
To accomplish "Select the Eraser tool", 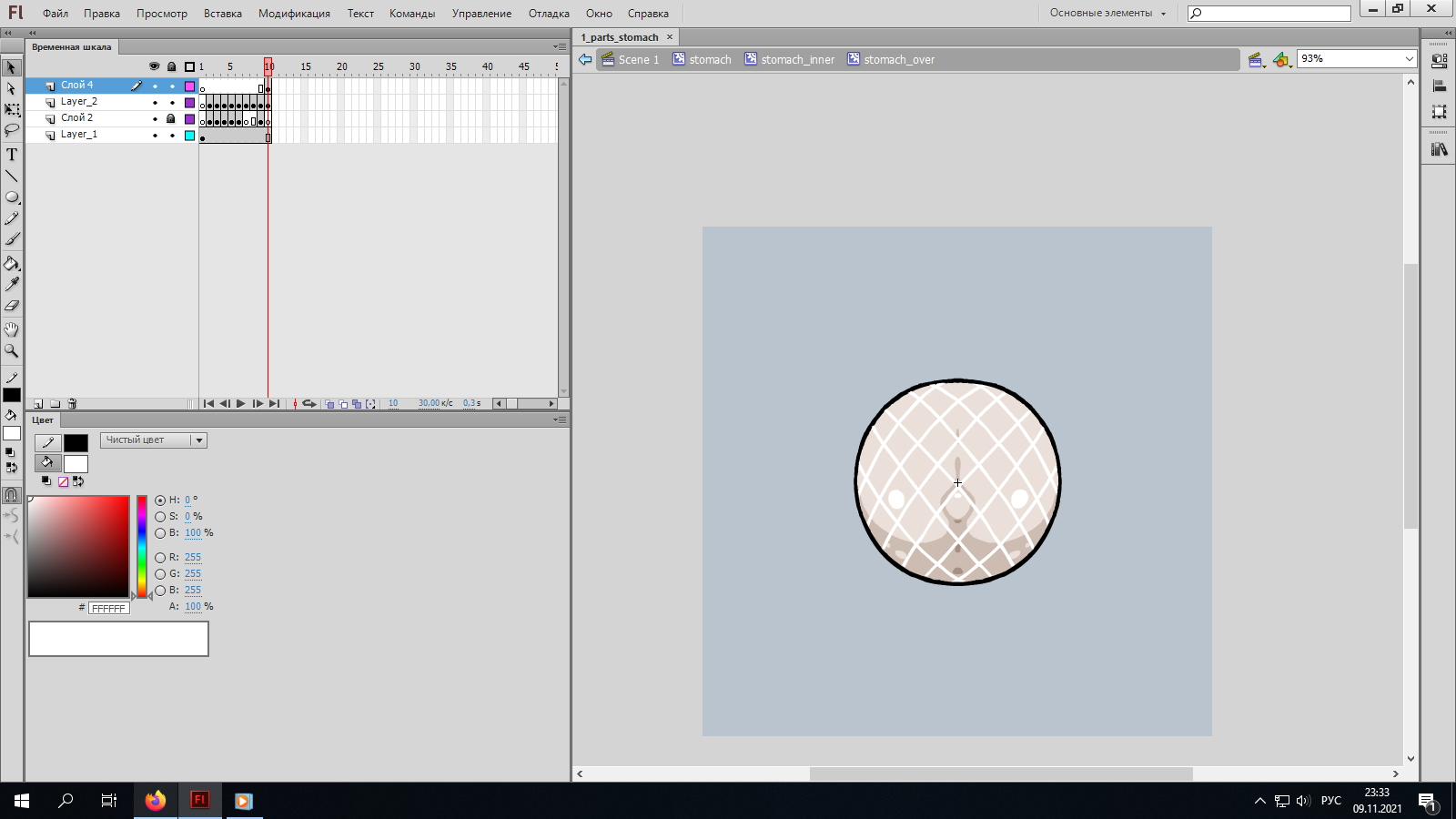I will (x=12, y=306).
